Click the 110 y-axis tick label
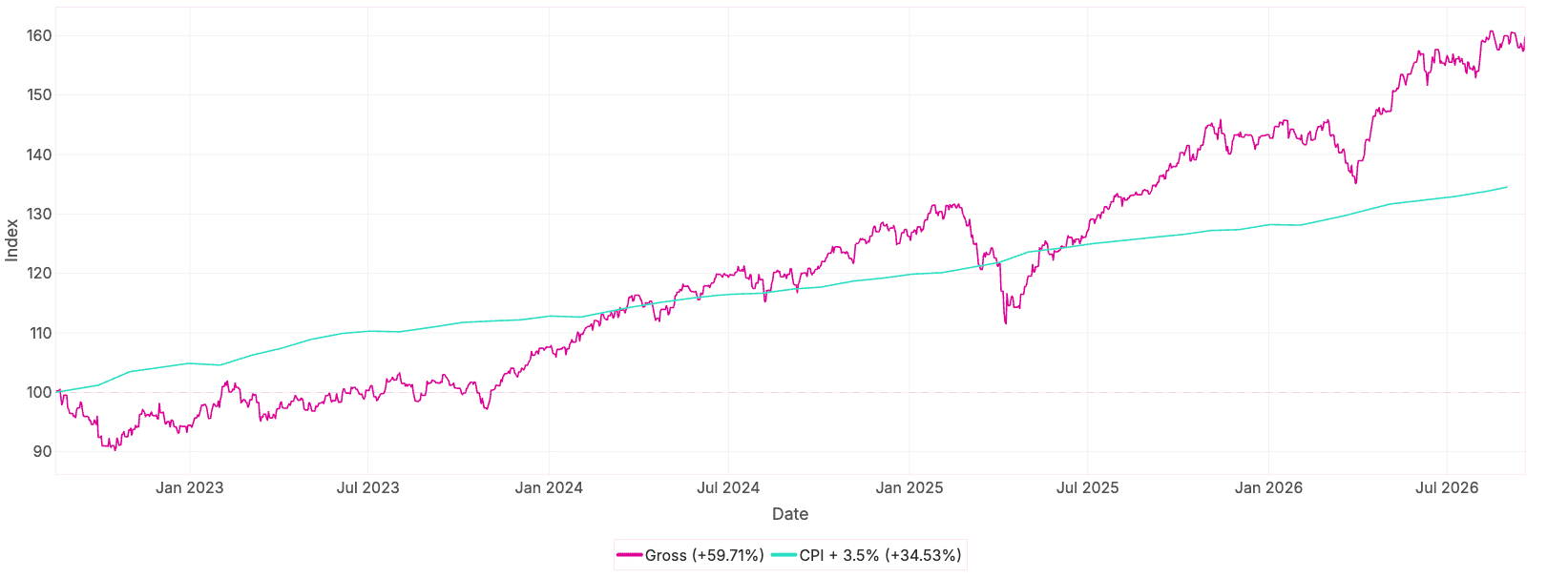 tap(40, 334)
